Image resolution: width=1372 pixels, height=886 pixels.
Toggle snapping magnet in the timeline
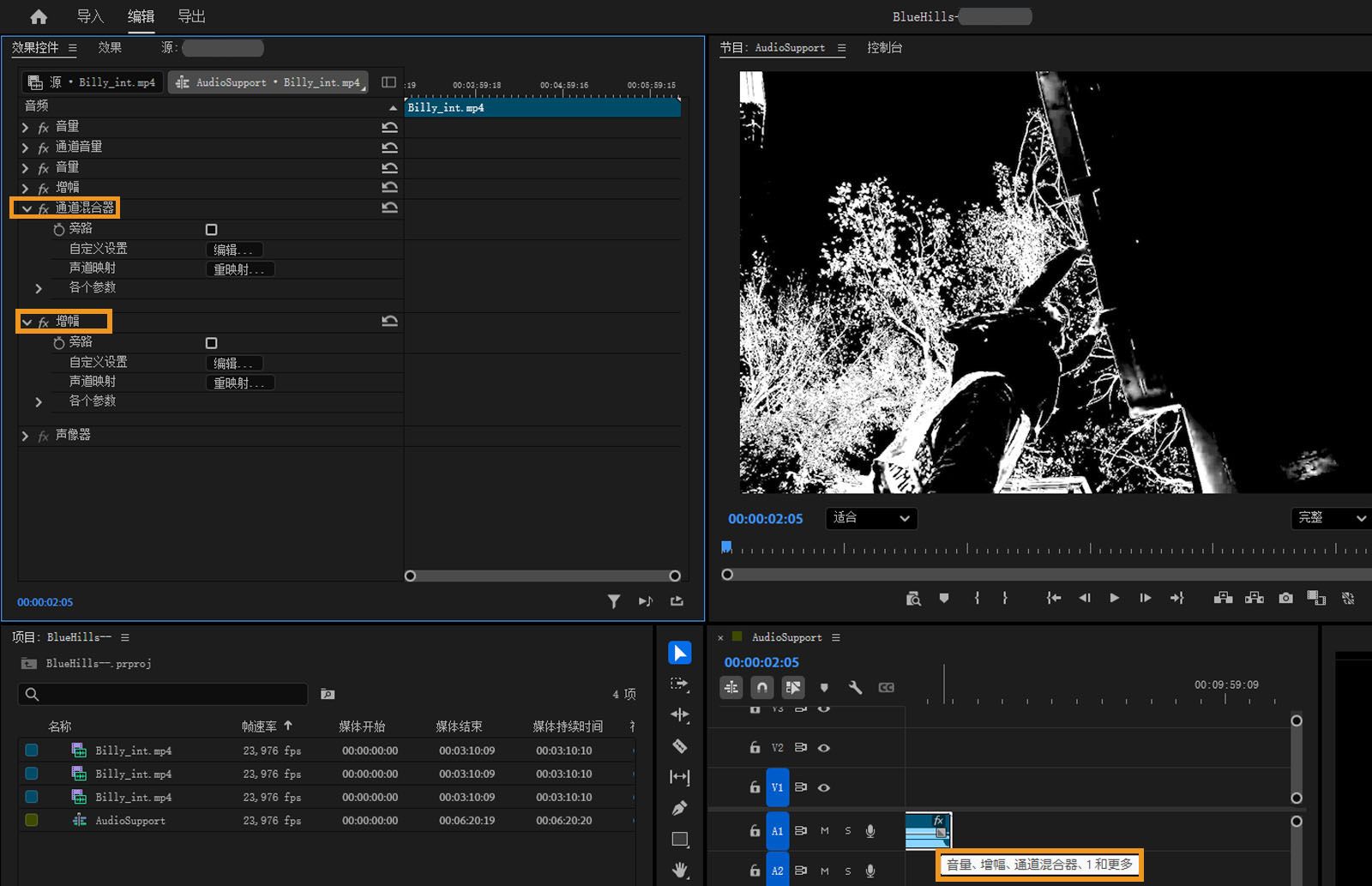pyautogui.click(x=761, y=687)
